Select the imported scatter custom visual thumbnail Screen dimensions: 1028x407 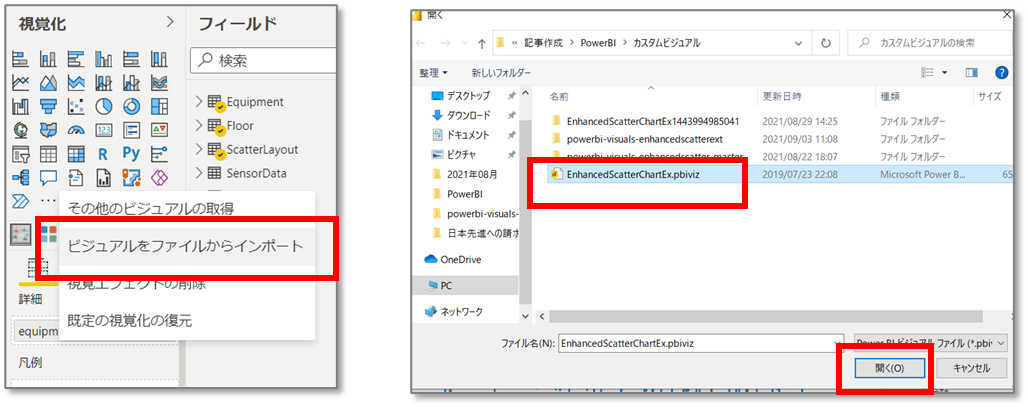pyautogui.click(x=21, y=234)
